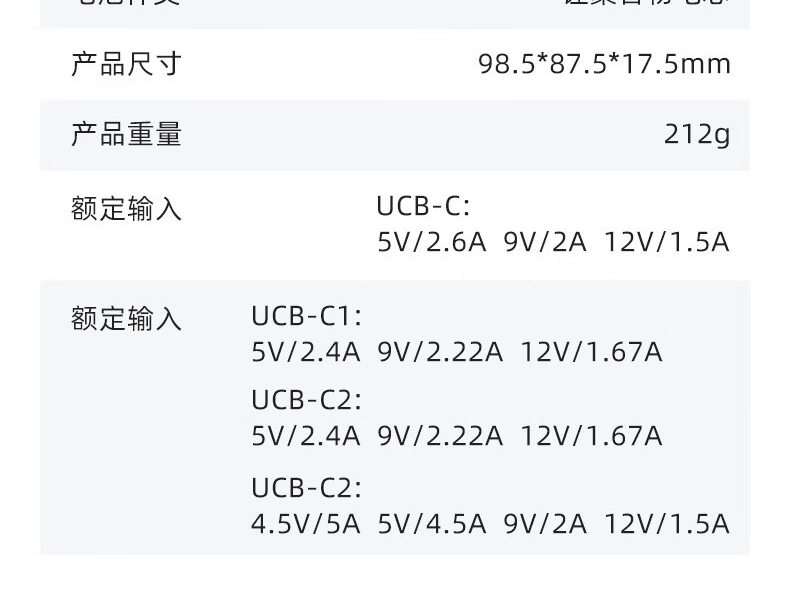790x614 pixels.
Task: Click the 额定输入 label beside UCB-C:
Action: (x=126, y=209)
